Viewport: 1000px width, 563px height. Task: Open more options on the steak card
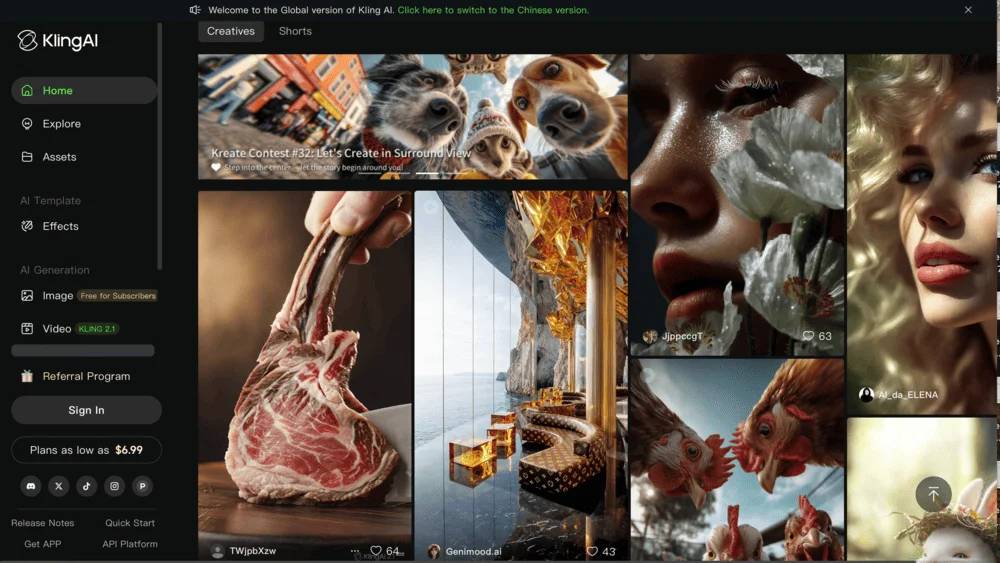[354, 551]
